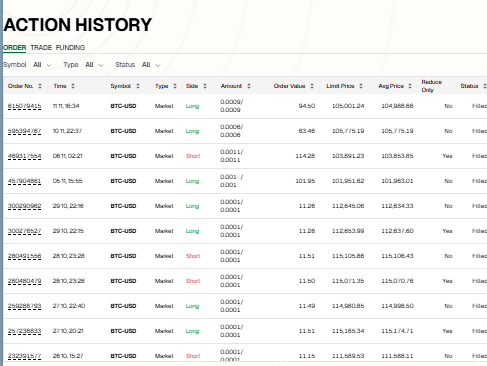This screenshot has height=366, width=487.
Task: Select avg price 112,637.60
Action: [x=397, y=231]
